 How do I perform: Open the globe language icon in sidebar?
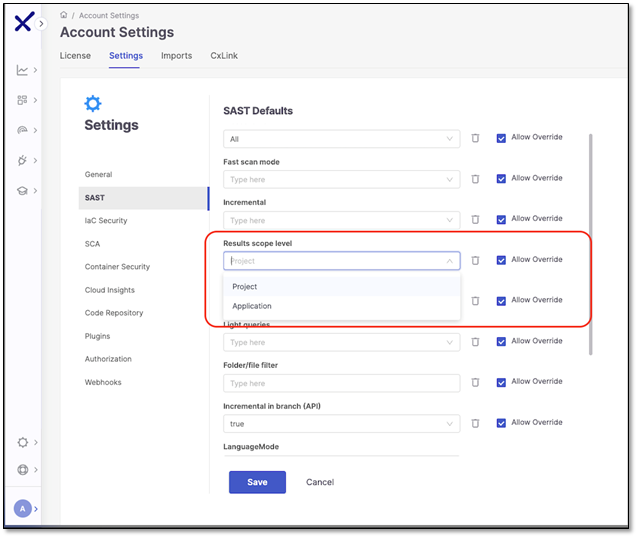click(22, 469)
